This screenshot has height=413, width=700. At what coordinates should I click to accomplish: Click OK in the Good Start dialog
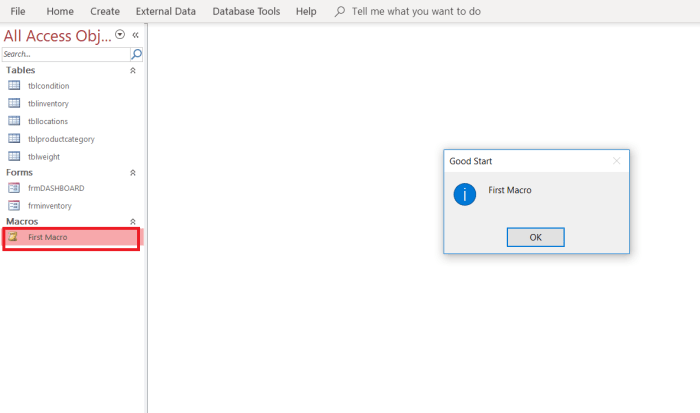tap(535, 237)
